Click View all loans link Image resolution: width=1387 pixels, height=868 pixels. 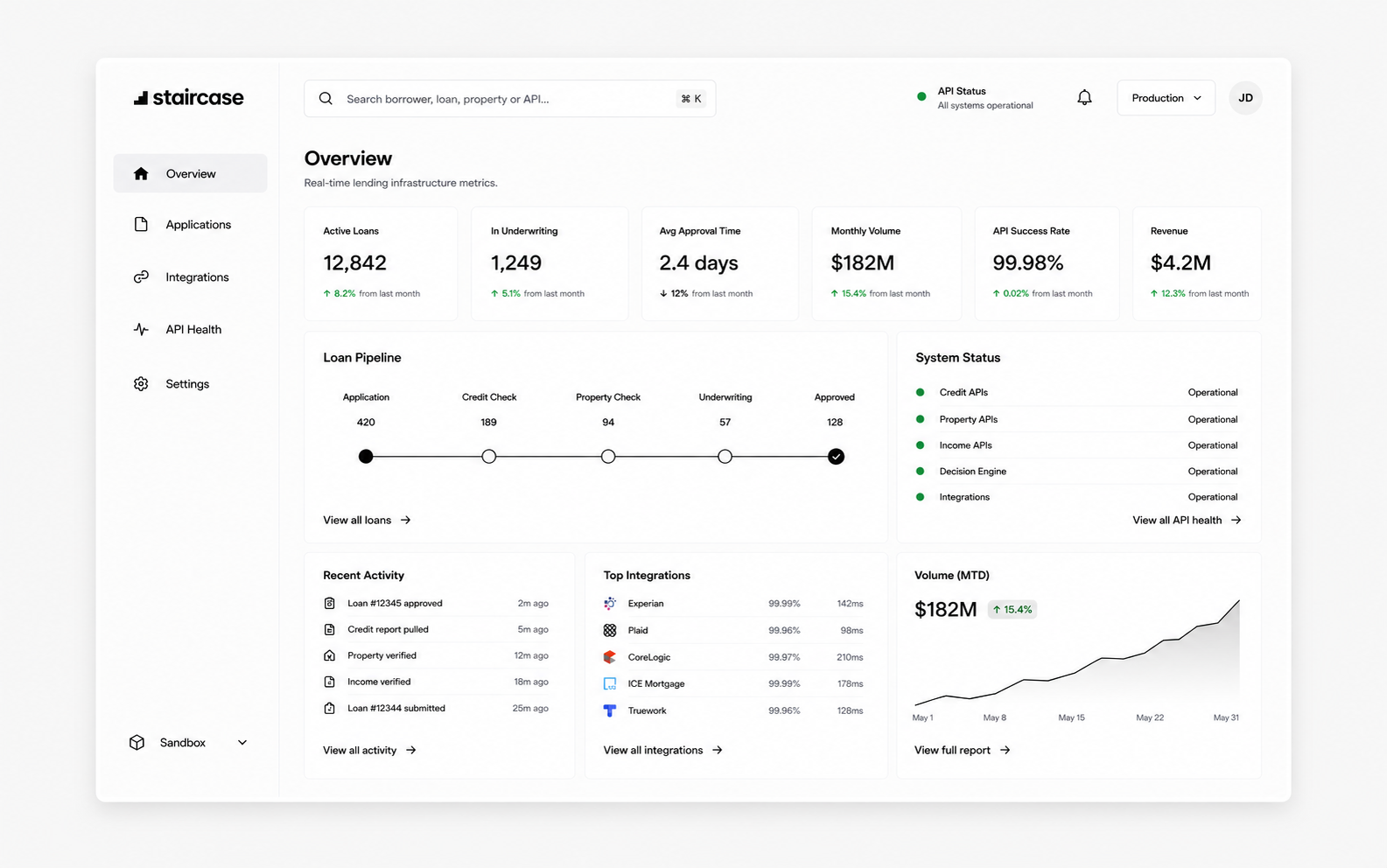coord(367,520)
